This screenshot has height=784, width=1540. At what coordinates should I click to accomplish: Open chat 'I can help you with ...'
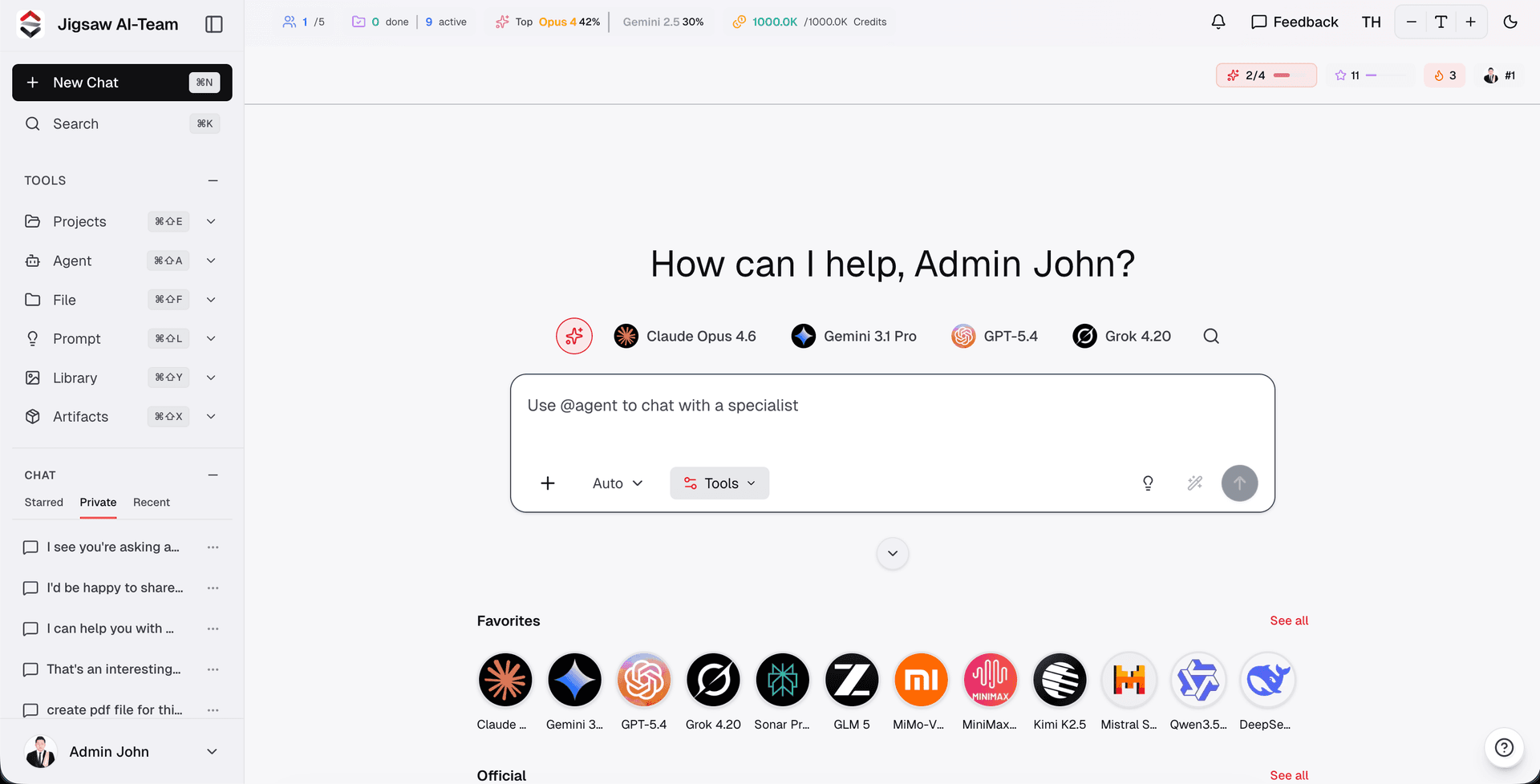110,628
